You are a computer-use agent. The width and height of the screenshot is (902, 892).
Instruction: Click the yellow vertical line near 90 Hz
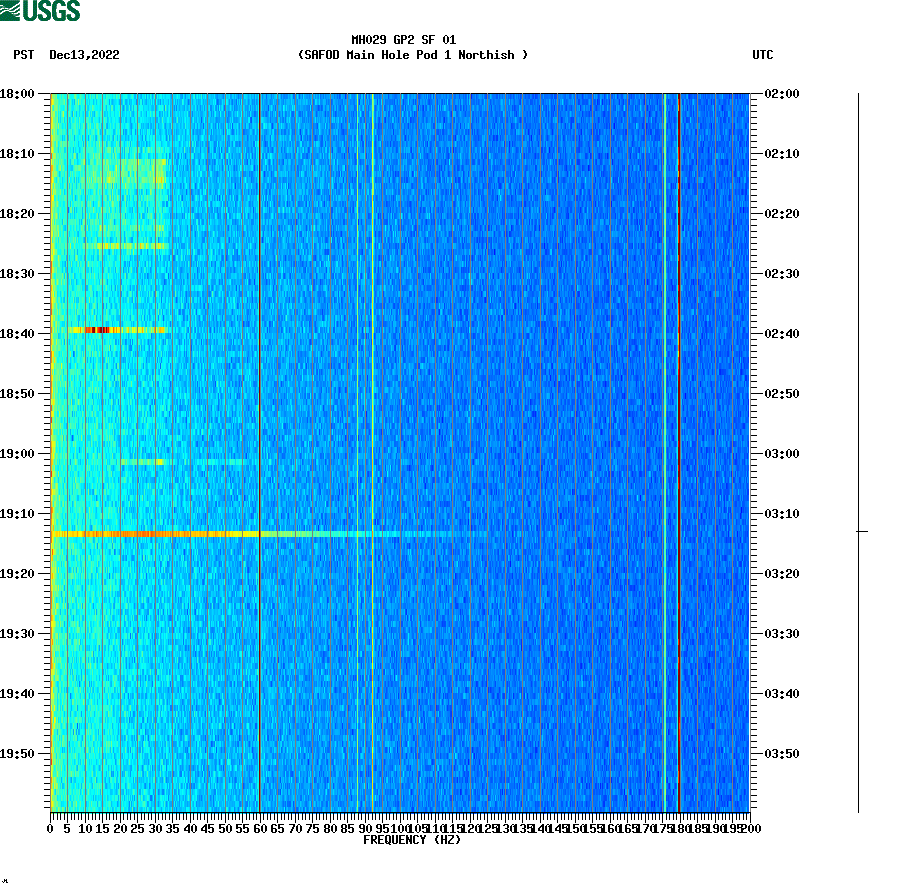(x=372, y=450)
